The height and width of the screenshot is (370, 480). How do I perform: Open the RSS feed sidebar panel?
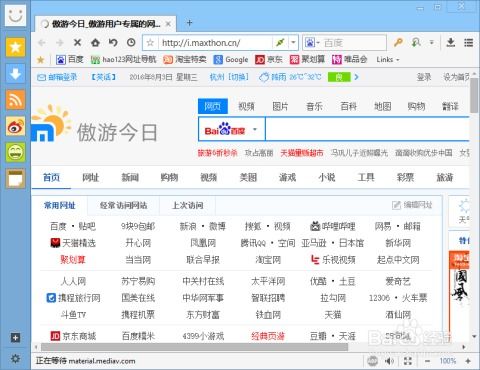click(x=15, y=100)
